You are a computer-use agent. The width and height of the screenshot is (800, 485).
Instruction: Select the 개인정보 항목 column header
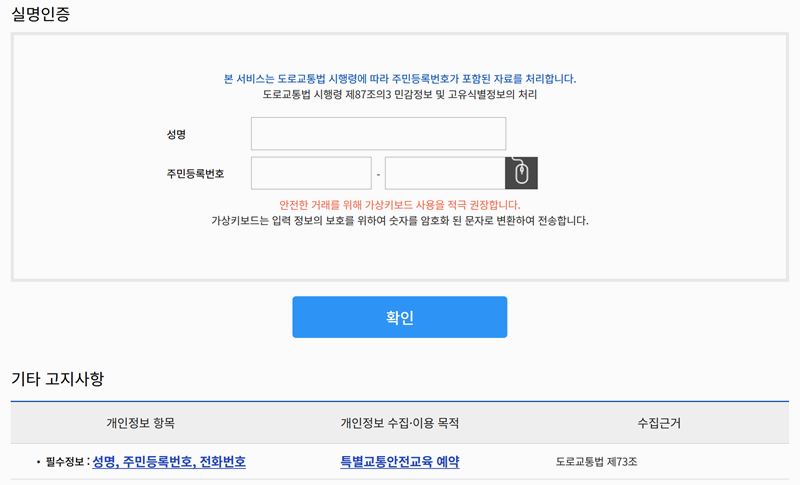(x=140, y=423)
